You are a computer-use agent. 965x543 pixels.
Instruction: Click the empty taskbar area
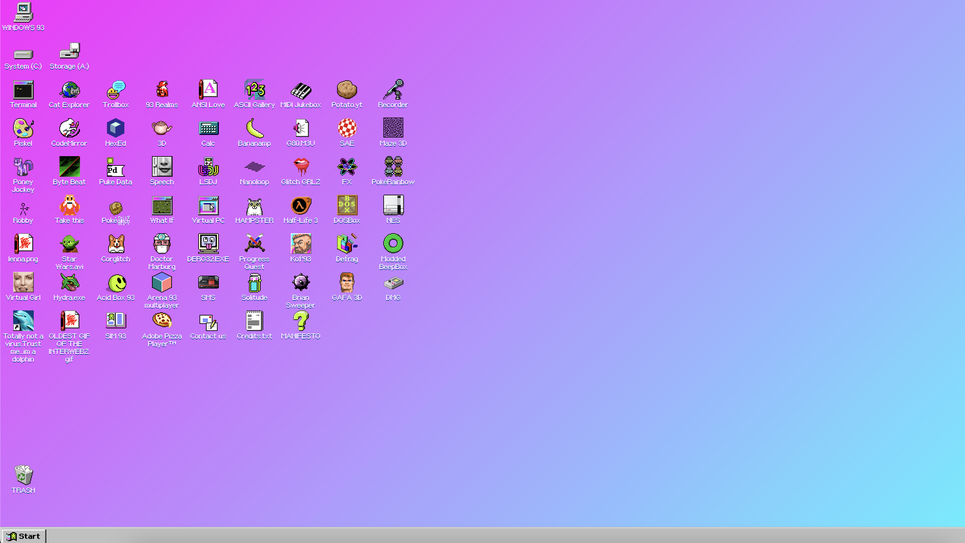click(500, 536)
